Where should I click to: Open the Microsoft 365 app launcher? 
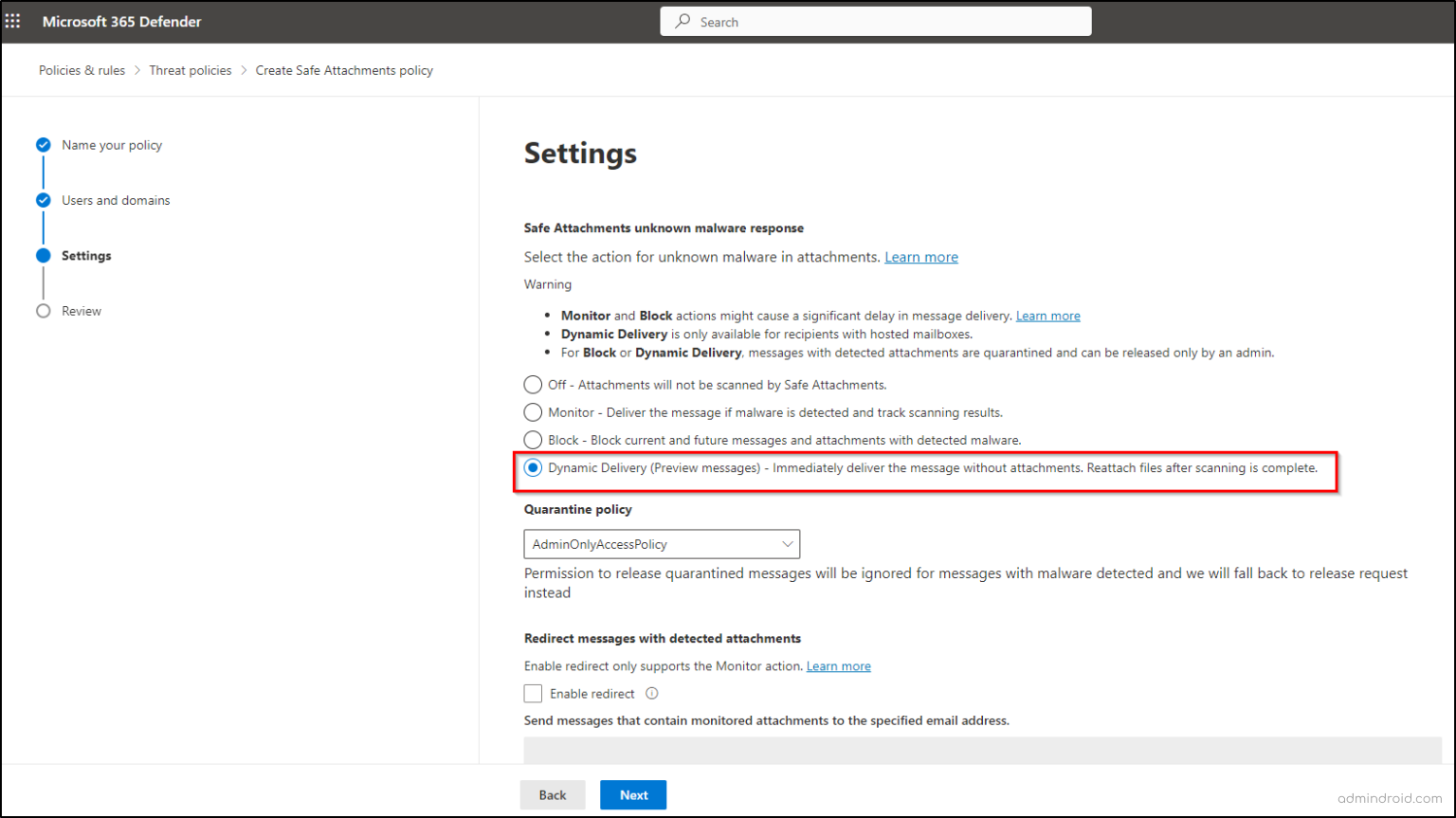tap(13, 20)
